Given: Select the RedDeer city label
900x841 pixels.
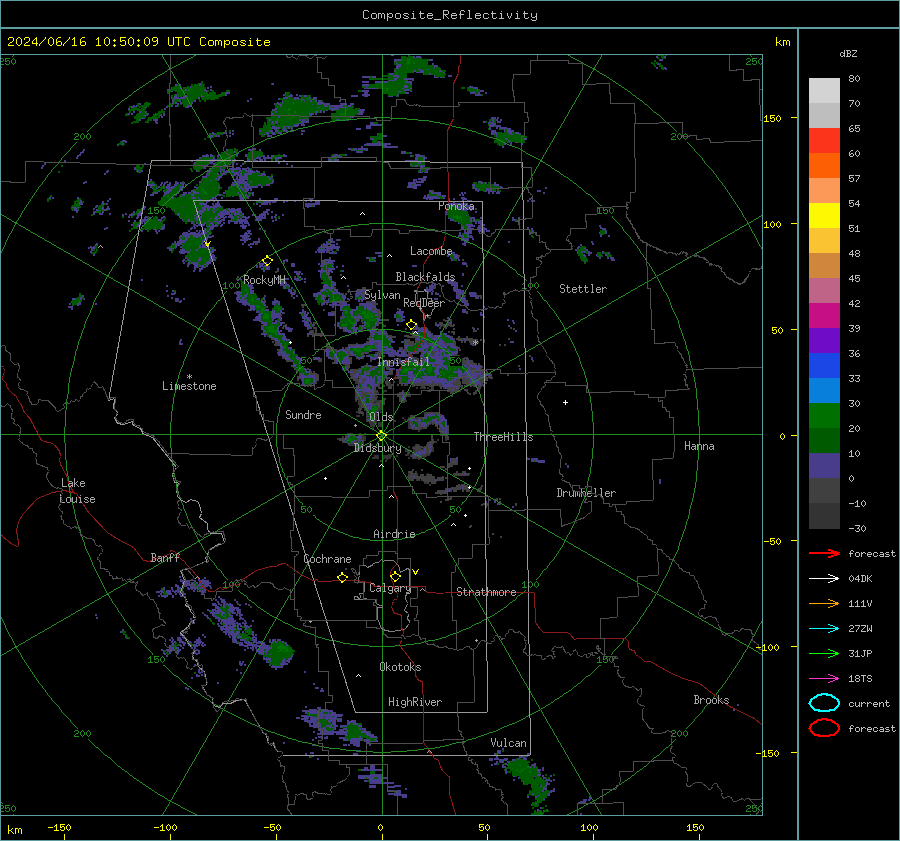Looking at the screenshot, I should coord(424,303).
